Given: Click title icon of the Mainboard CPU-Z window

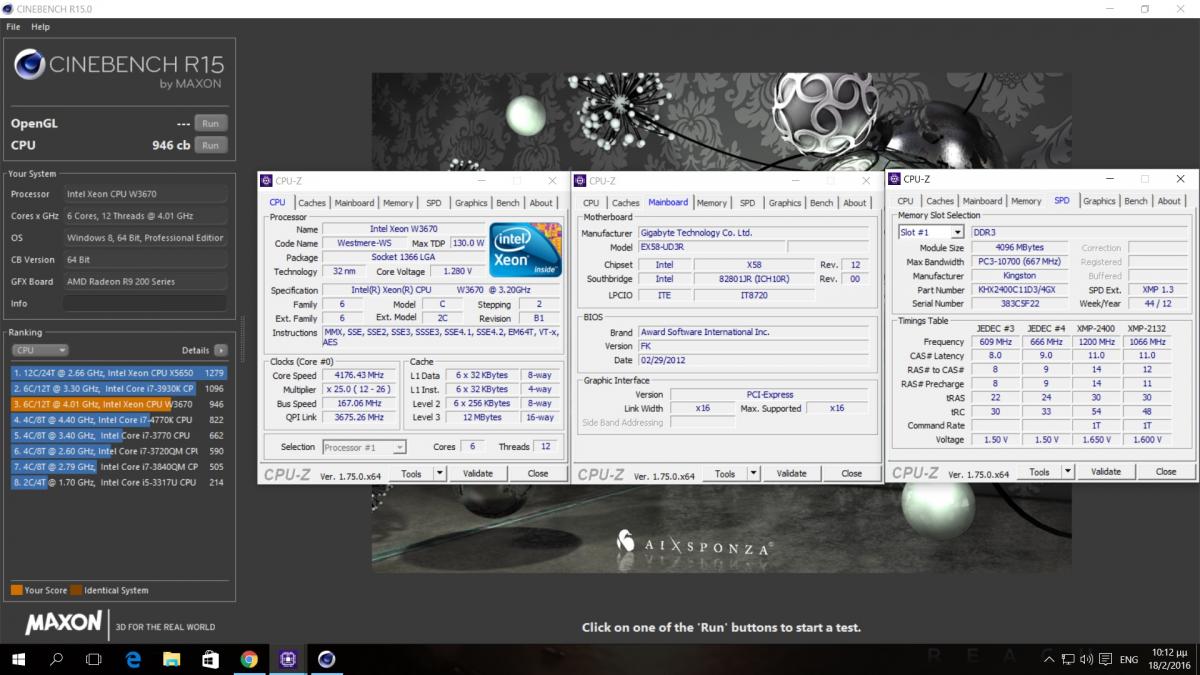Looking at the screenshot, I should point(580,180).
